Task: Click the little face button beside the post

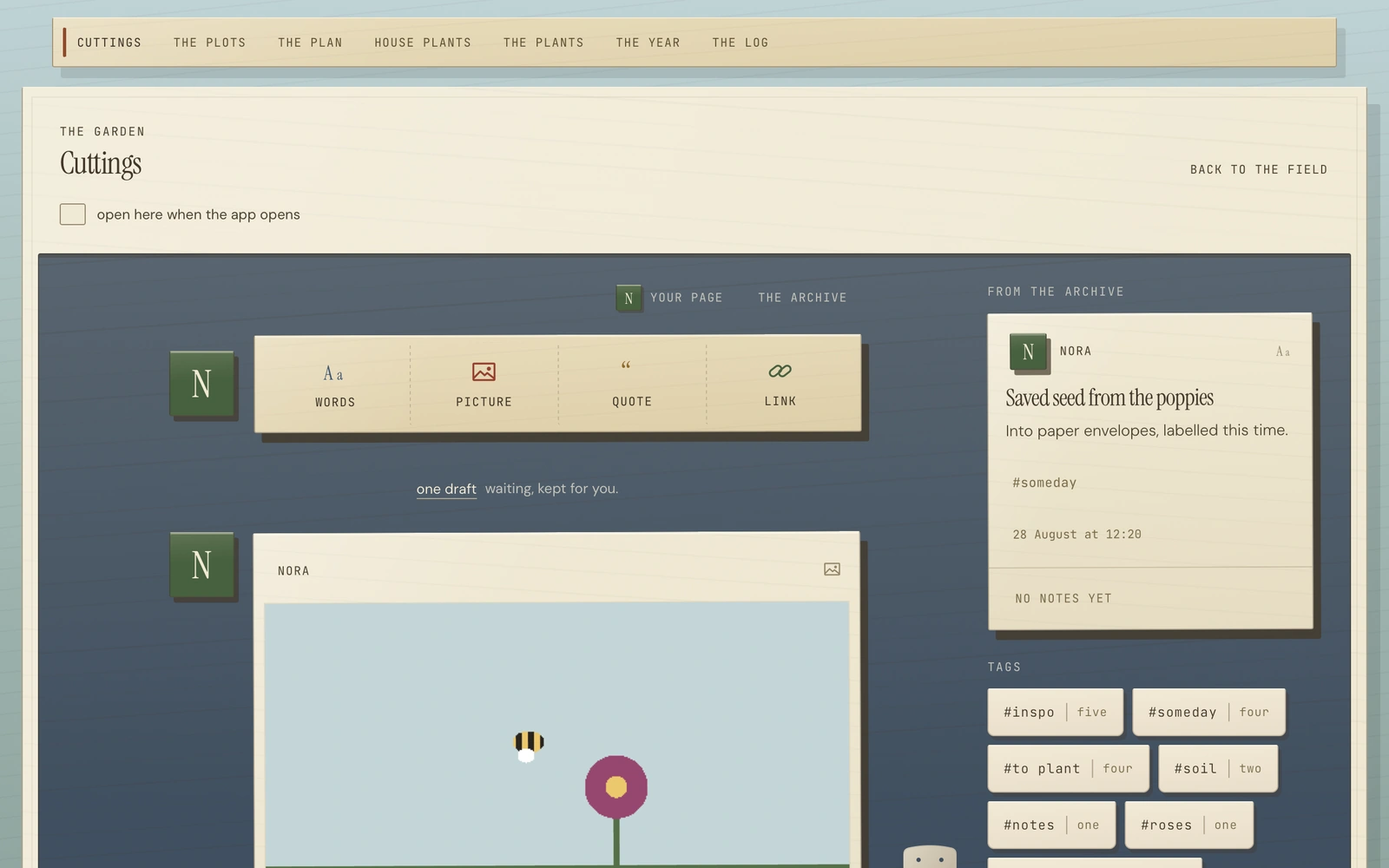Action: pos(930,858)
